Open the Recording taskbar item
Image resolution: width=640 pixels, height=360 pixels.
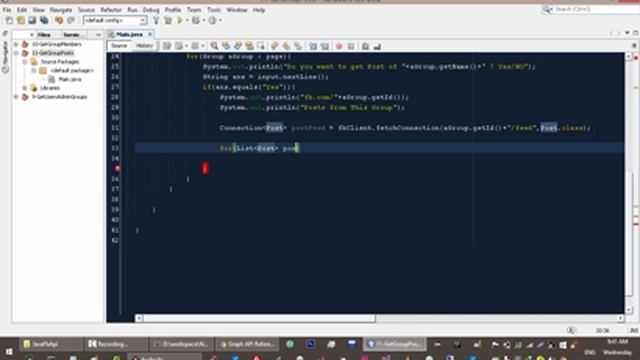[x=115, y=344]
